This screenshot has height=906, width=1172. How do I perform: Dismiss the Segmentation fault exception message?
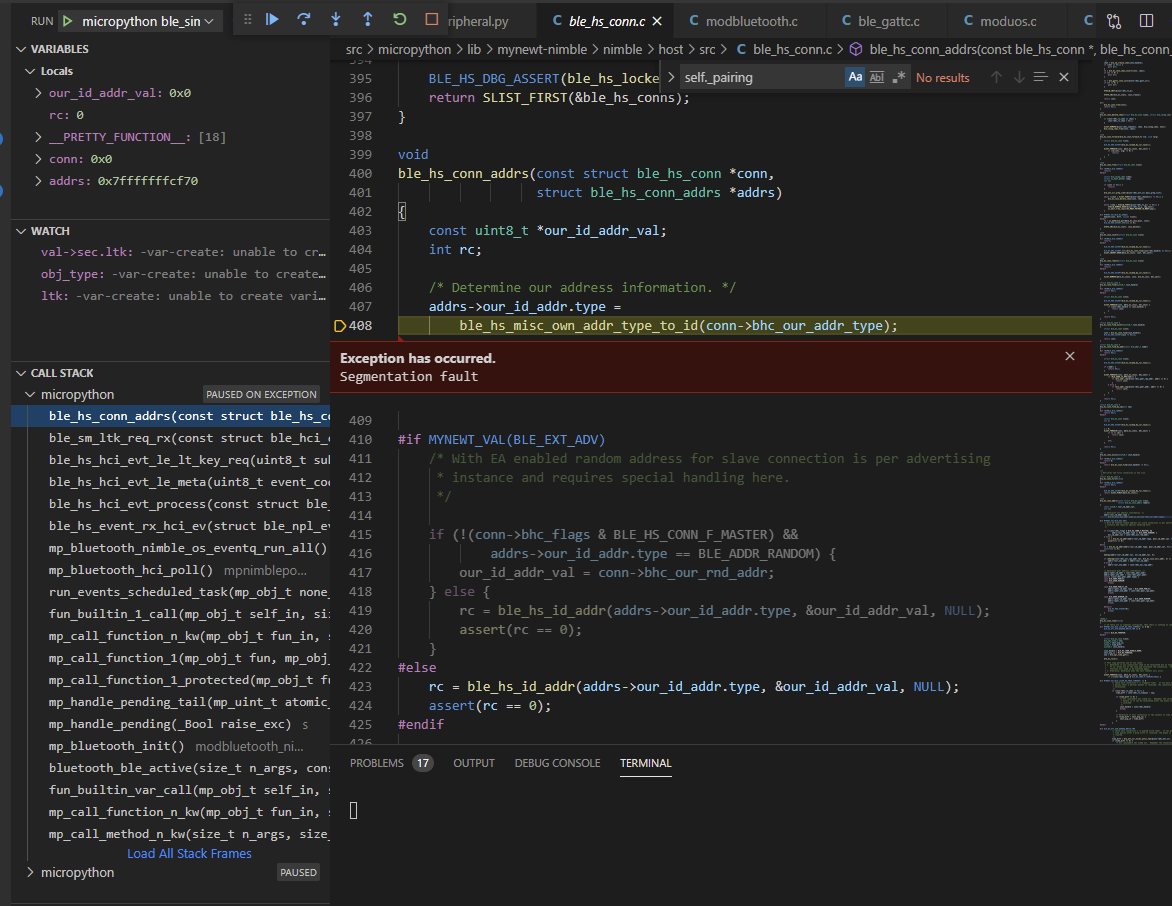click(1069, 355)
